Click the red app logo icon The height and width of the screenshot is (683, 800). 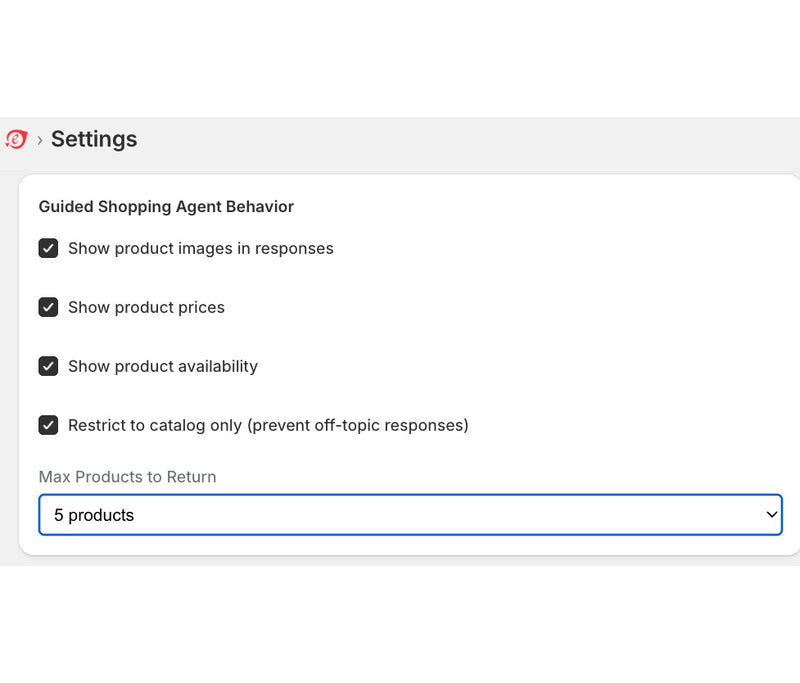point(16,139)
